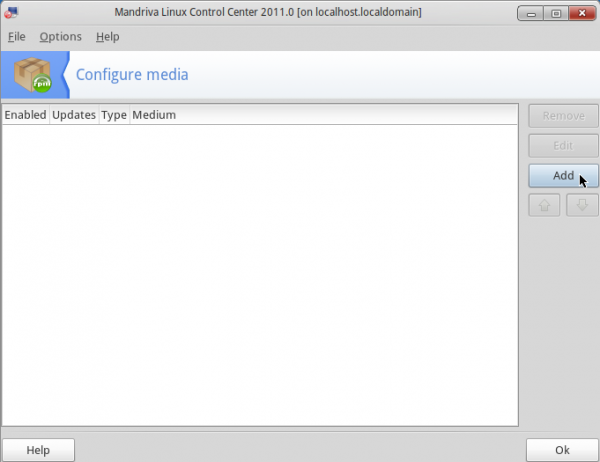Open the Help menu in the menu bar

pos(108,37)
